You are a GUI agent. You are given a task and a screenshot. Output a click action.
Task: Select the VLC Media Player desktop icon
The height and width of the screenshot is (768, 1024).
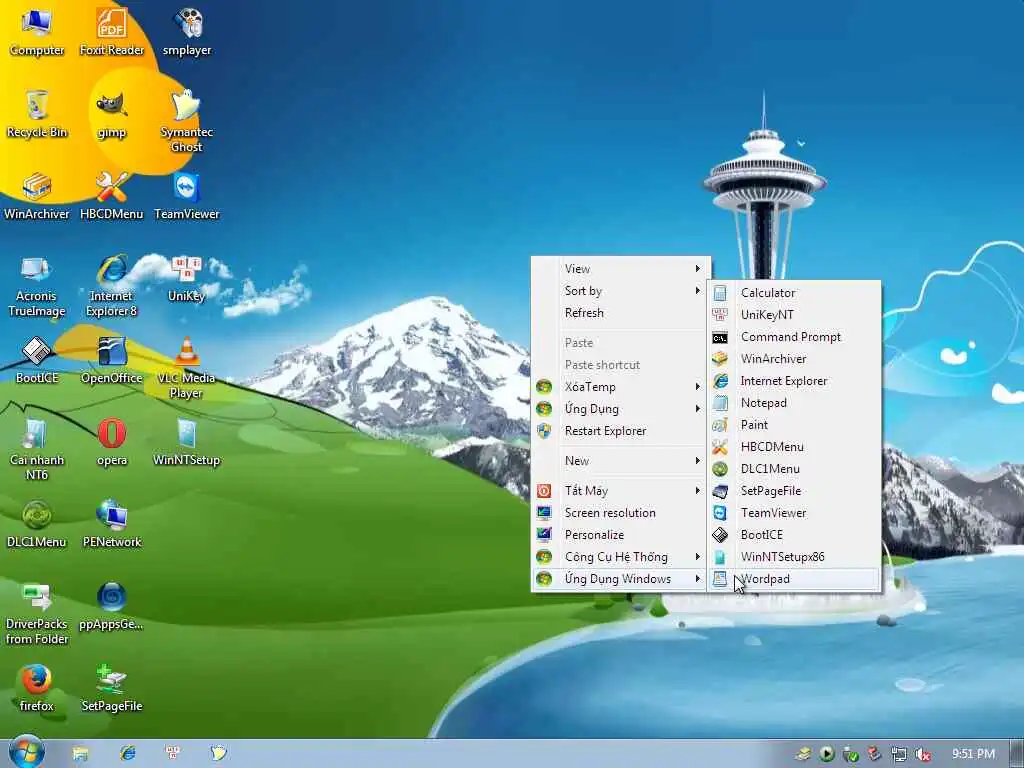click(187, 368)
